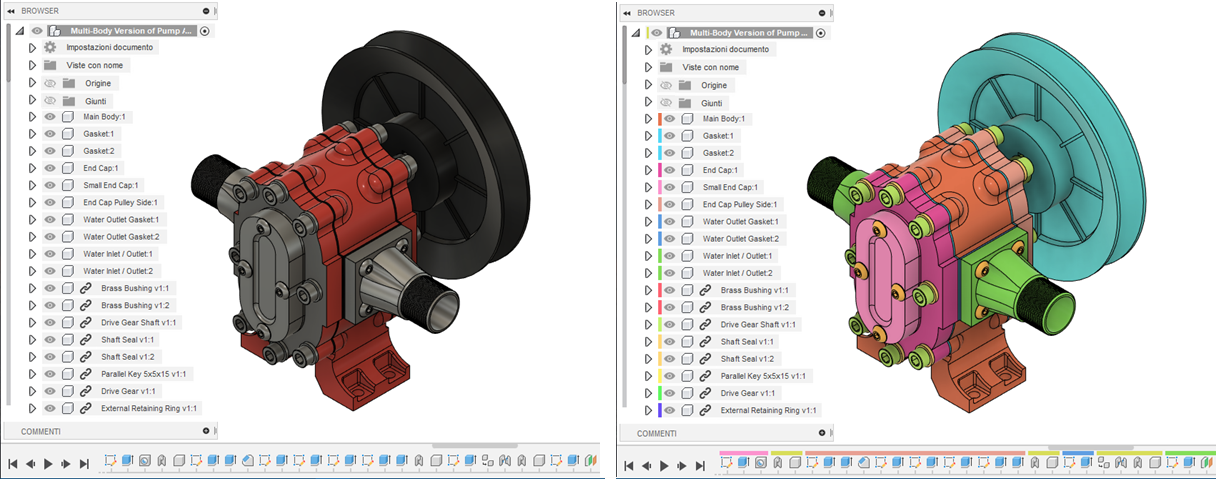Click the pink color bar beside End Cap:1
Viewport: 1218px width, 479px height.
point(660,170)
